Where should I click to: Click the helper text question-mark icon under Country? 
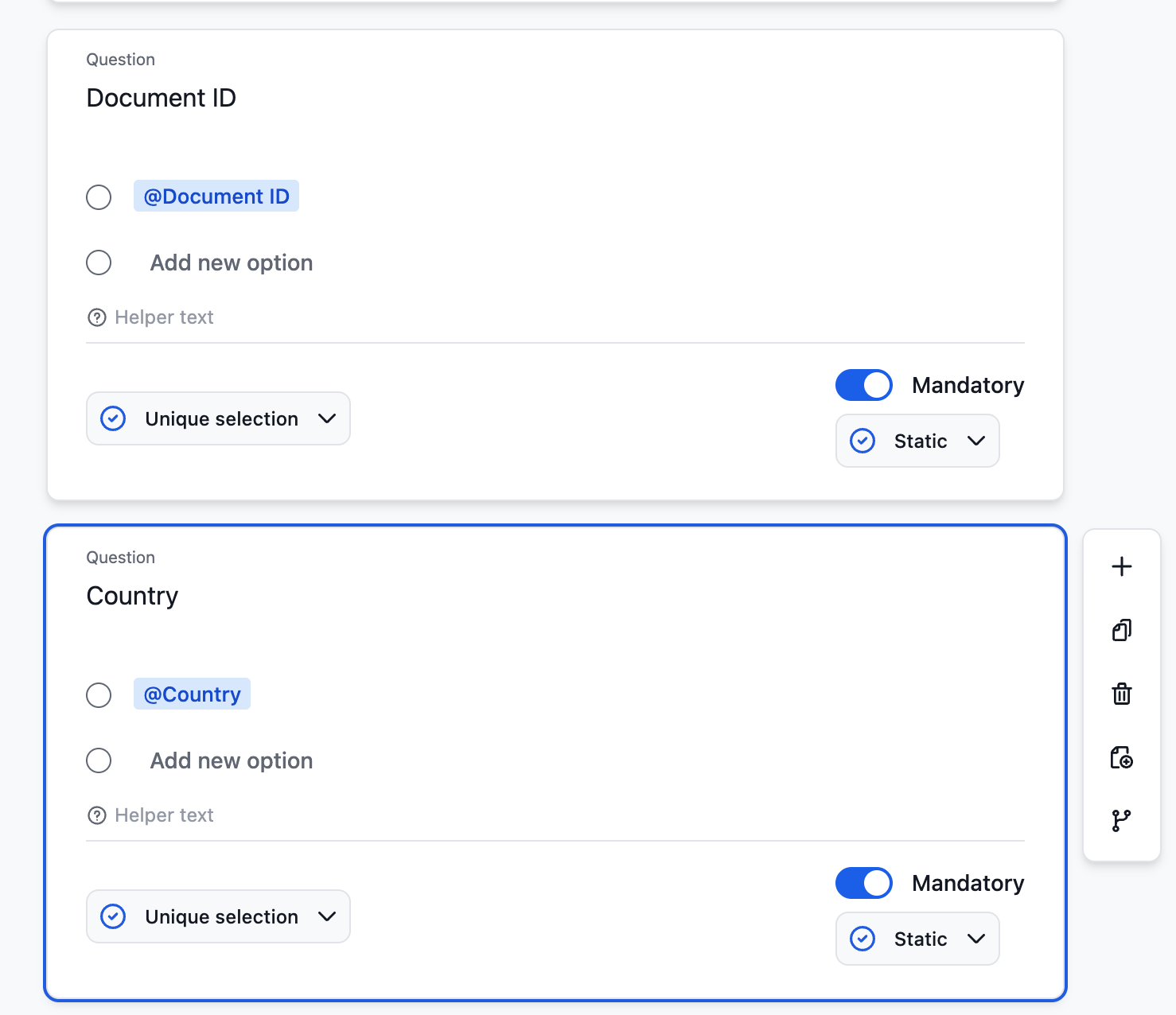pos(96,815)
